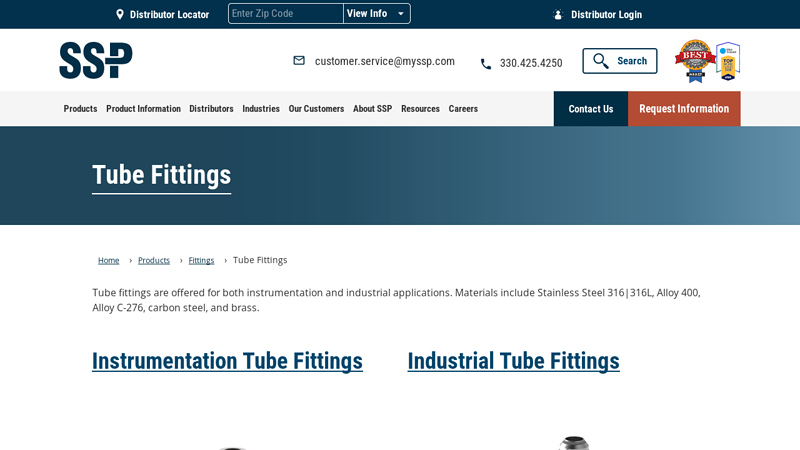Click the Distributor Login person icon
Image resolution: width=800 pixels, height=450 pixels.
(x=558, y=14)
